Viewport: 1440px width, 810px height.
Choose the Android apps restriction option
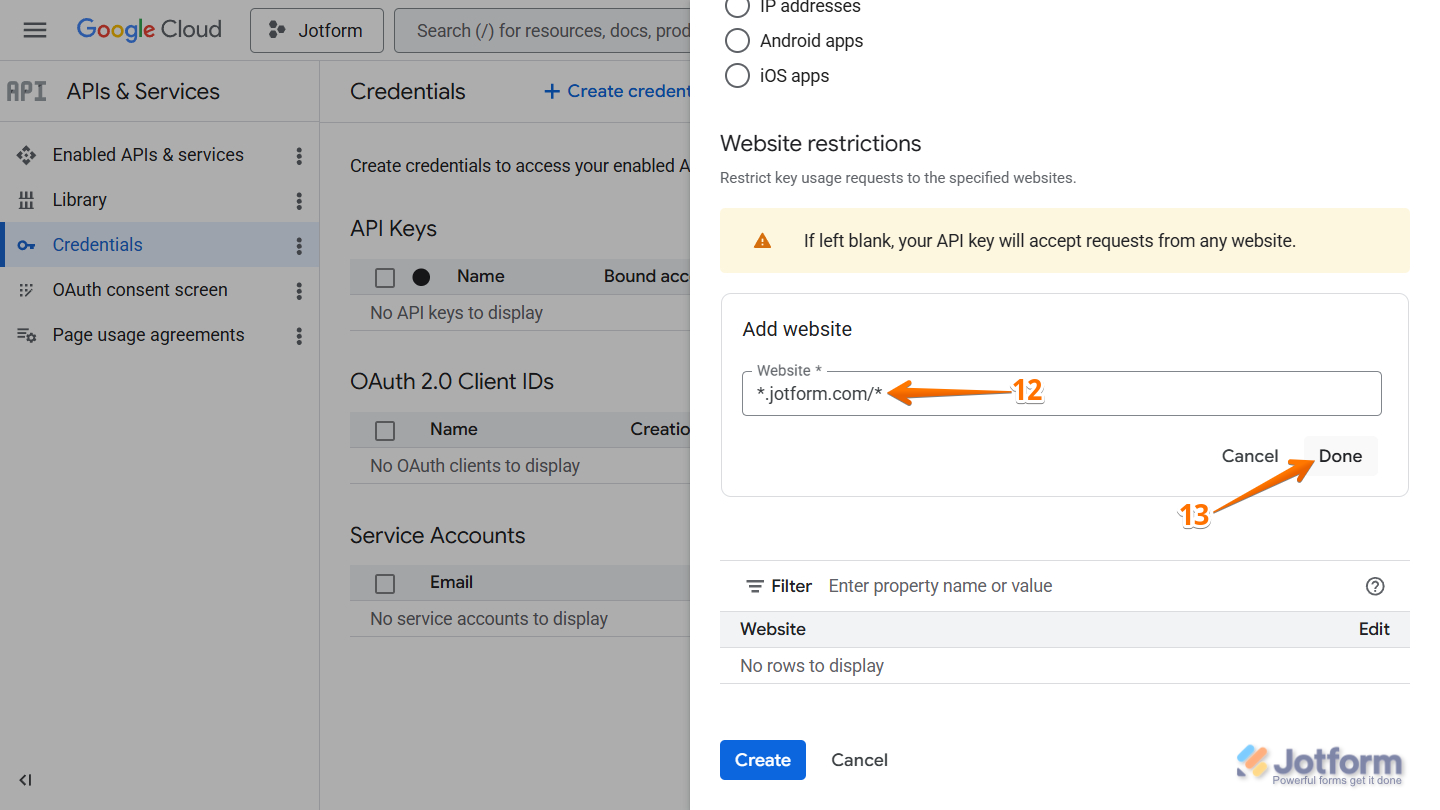pos(737,41)
